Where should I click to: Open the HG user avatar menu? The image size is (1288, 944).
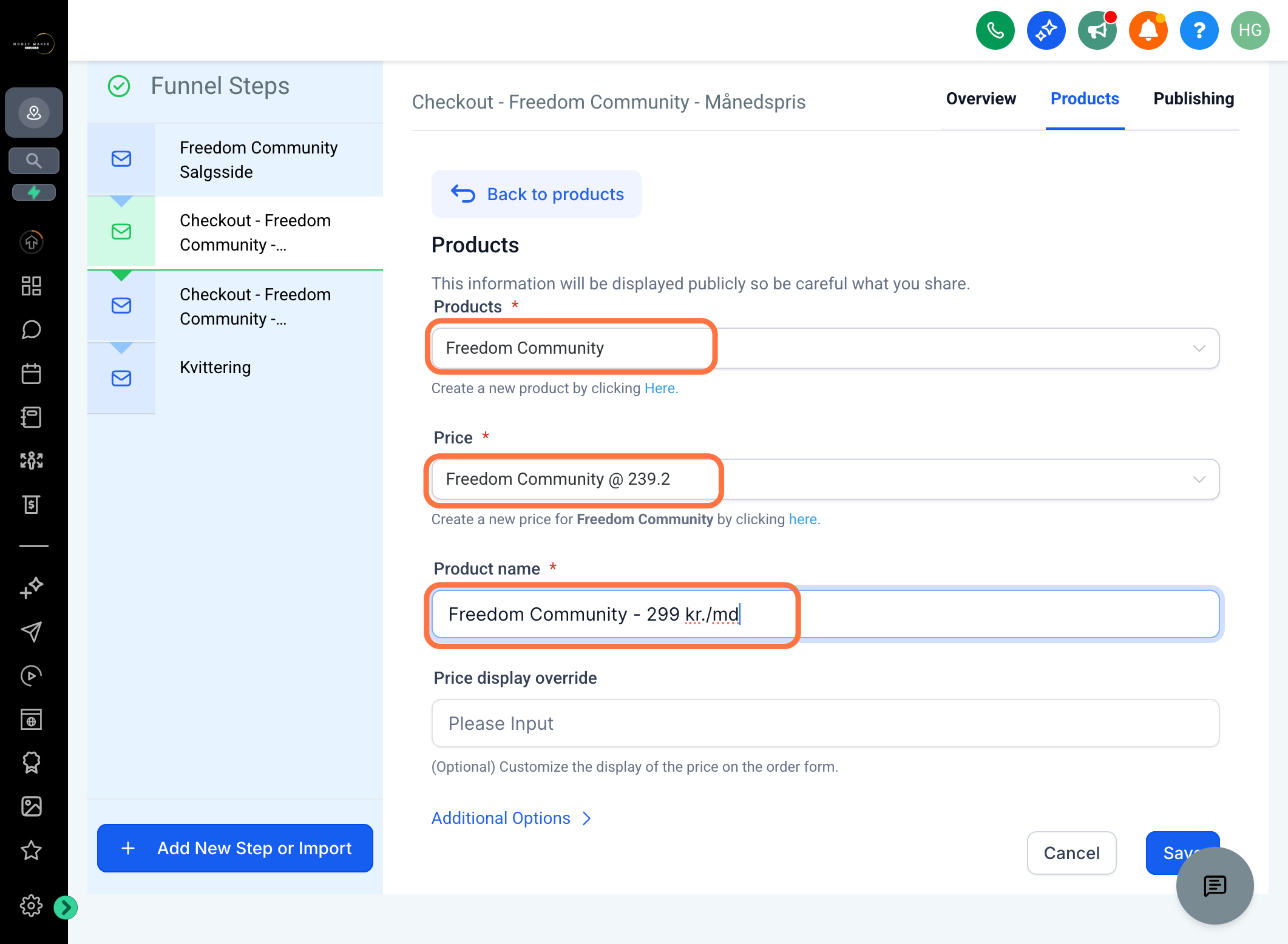(1250, 30)
